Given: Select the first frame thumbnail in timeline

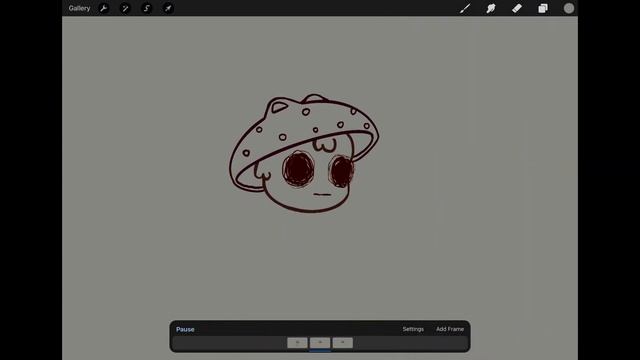Looking at the screenshot, I should [x=297, y=342].
